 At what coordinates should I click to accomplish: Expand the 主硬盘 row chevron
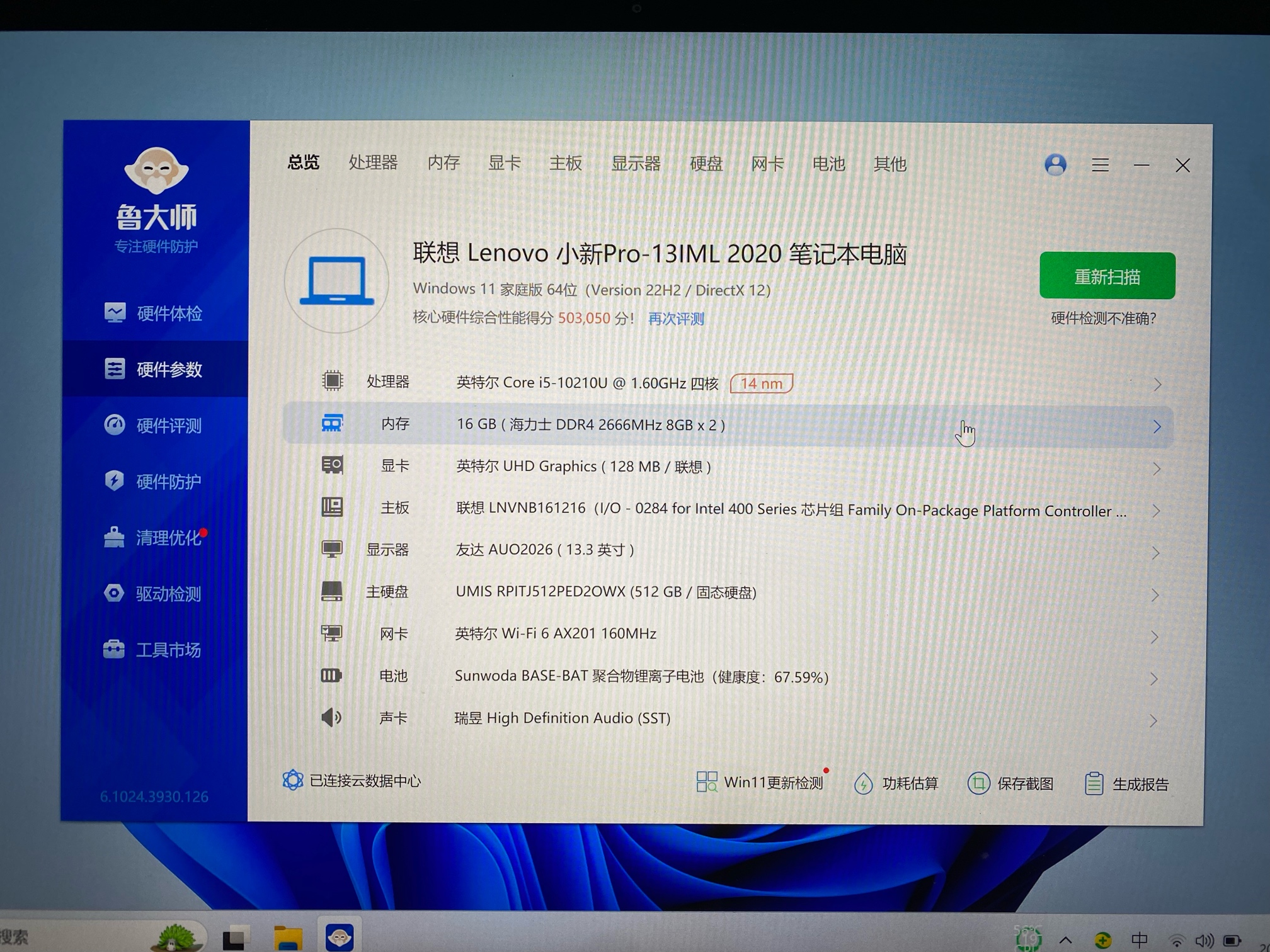[x=1155, y=595]
